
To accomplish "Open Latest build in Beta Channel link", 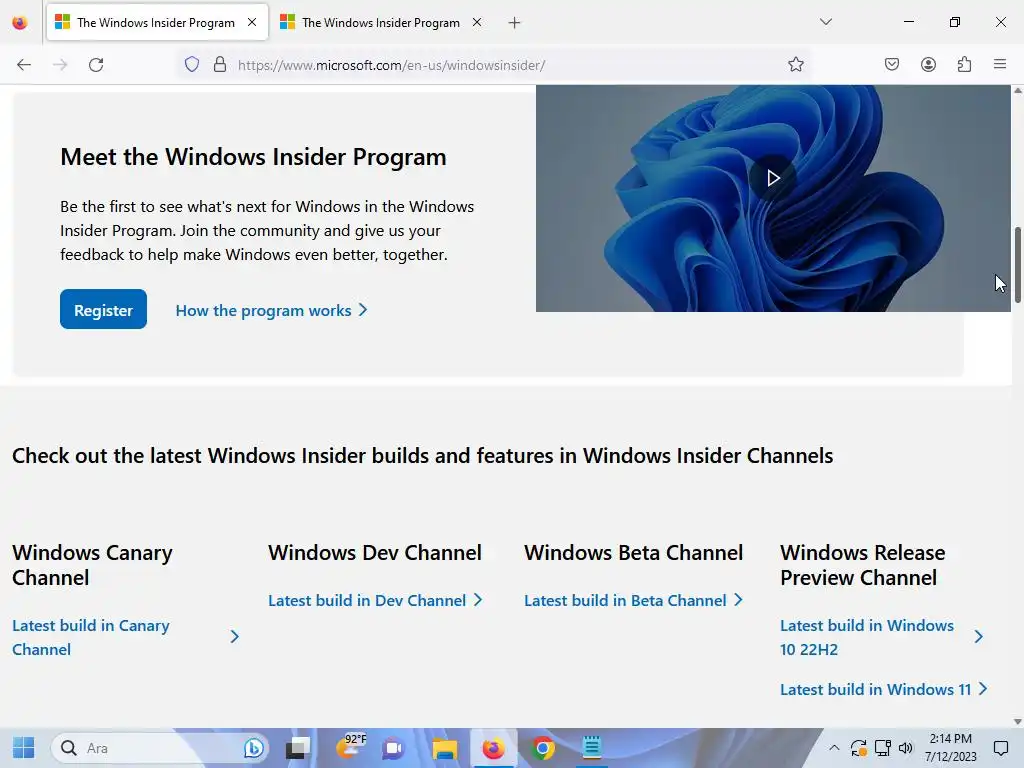I will coord(633,600).
